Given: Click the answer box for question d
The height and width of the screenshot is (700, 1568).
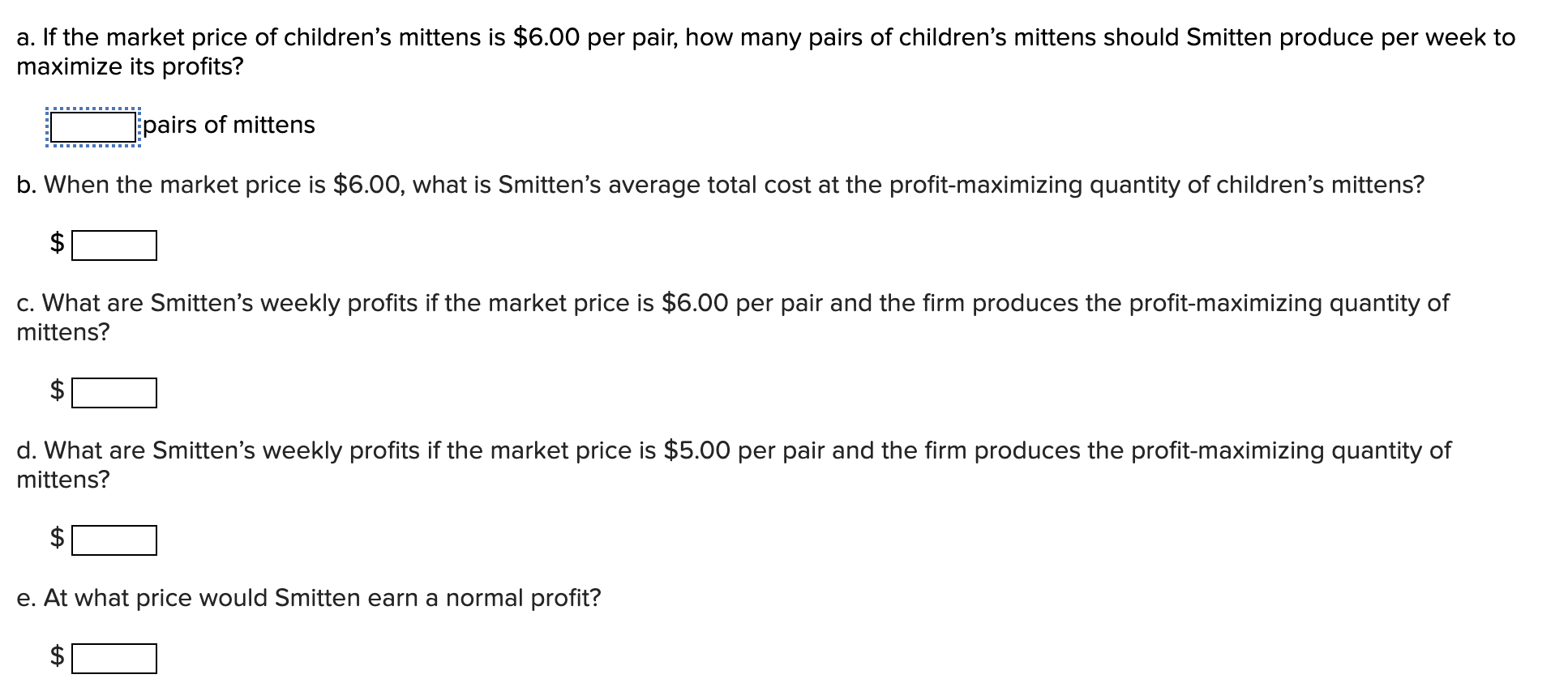Looking at the screenshot, I should click(114, 540).
